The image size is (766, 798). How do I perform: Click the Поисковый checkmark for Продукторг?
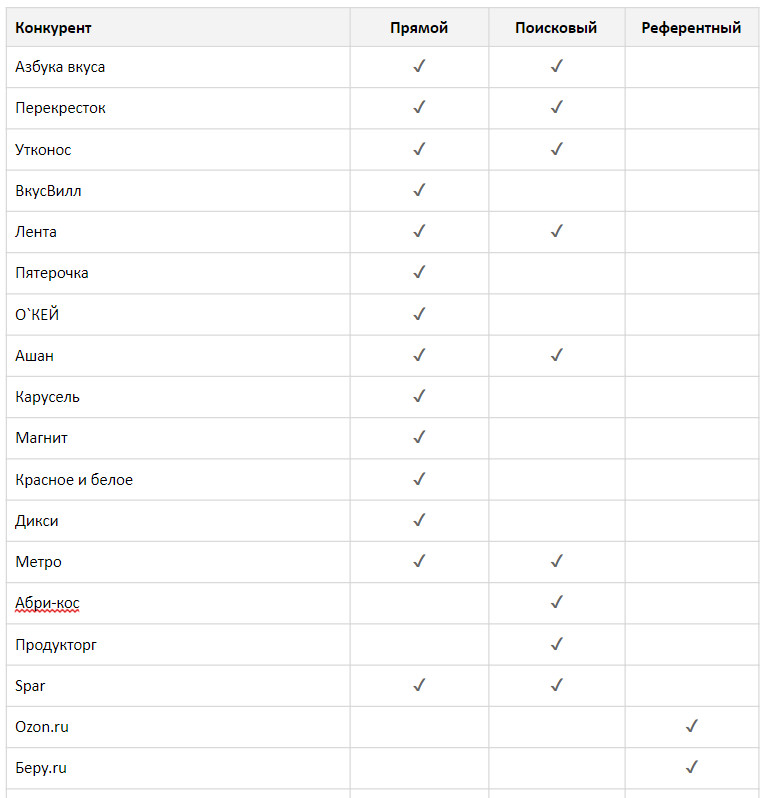[x=557, y=644]
